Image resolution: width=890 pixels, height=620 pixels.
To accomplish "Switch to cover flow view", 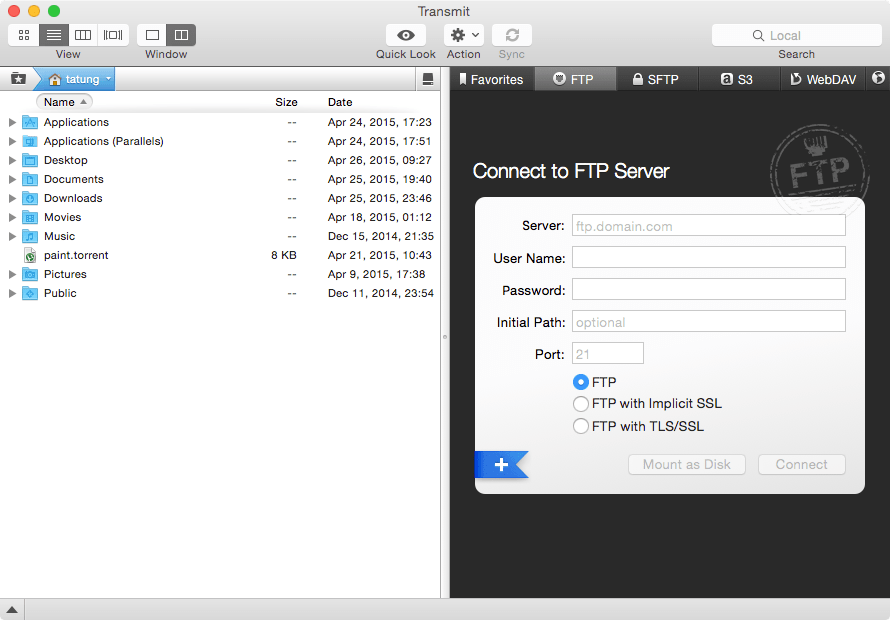I will click(113, 35).
